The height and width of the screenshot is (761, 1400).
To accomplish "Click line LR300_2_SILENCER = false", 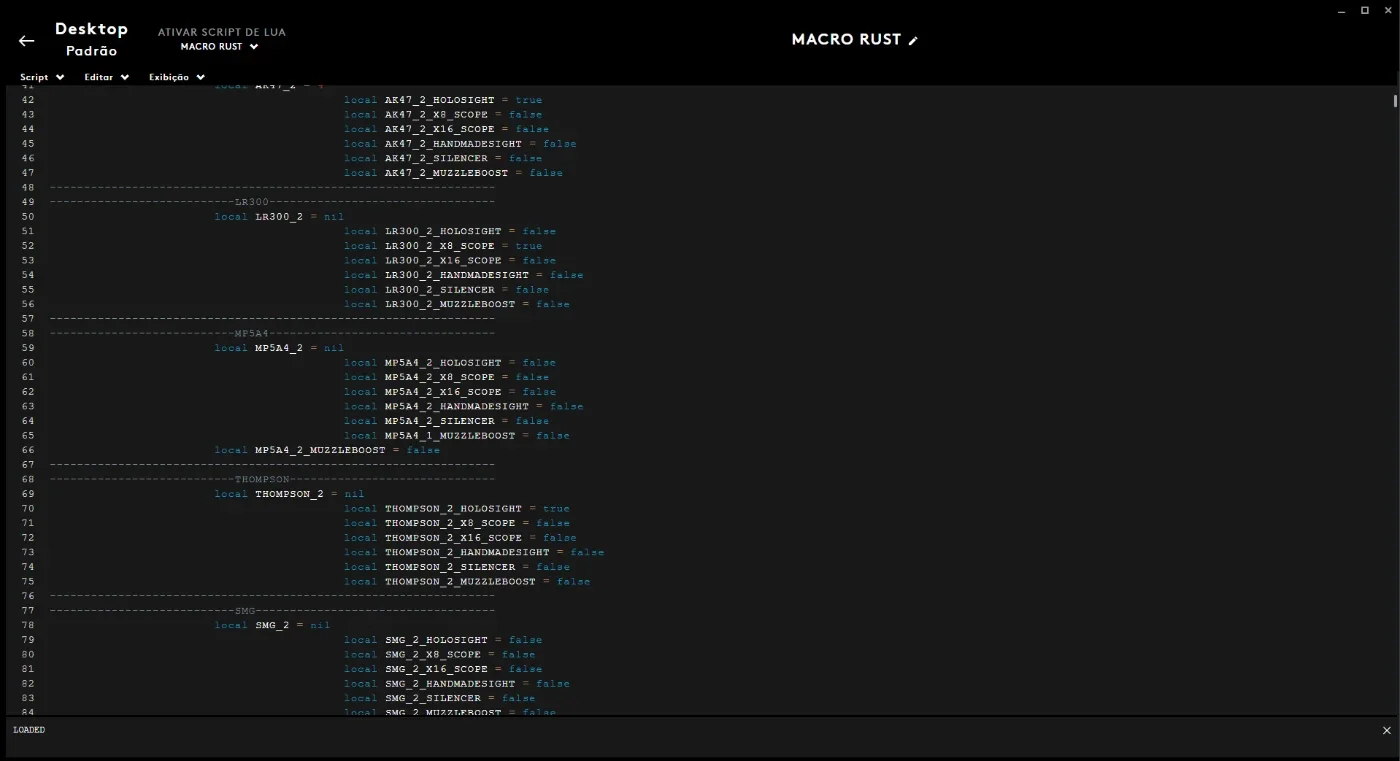I will (x=446, y=290).
